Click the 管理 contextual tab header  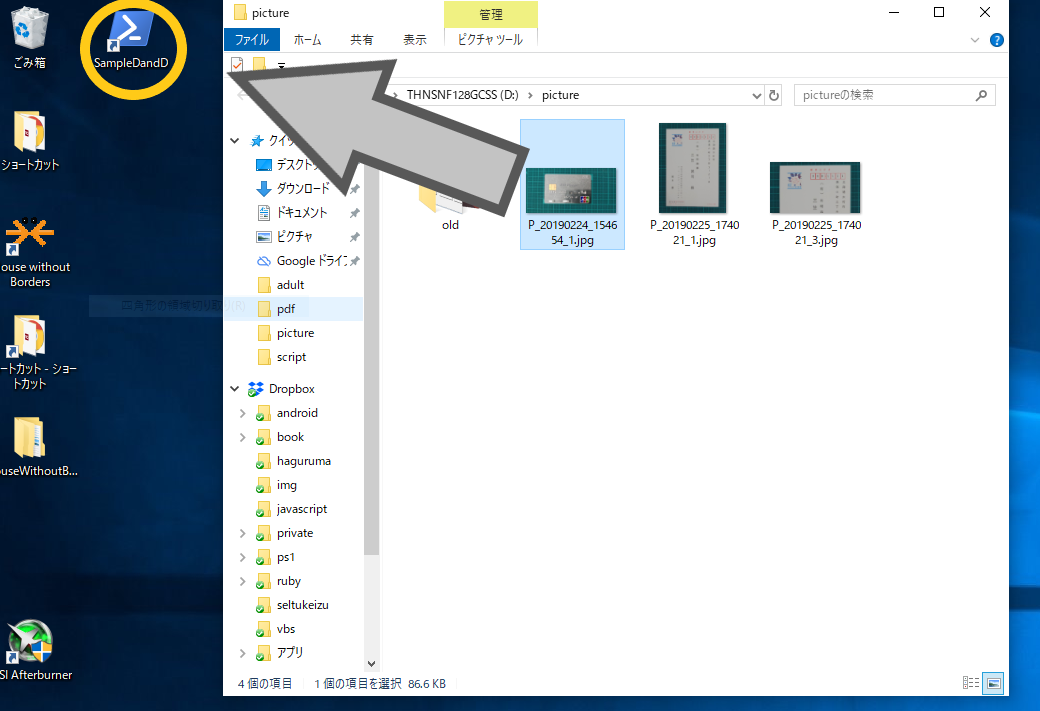tap(491, 15)
